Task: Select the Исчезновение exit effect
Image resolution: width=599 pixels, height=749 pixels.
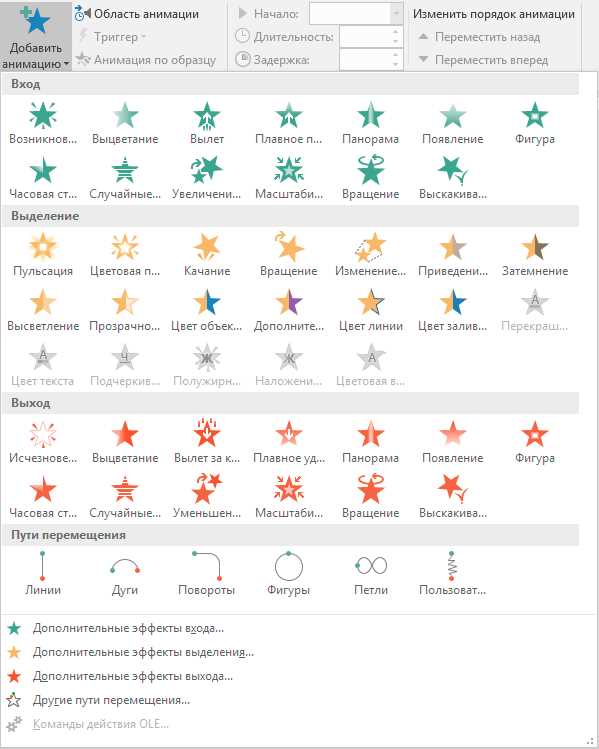Action: click(x=43, y=442)
